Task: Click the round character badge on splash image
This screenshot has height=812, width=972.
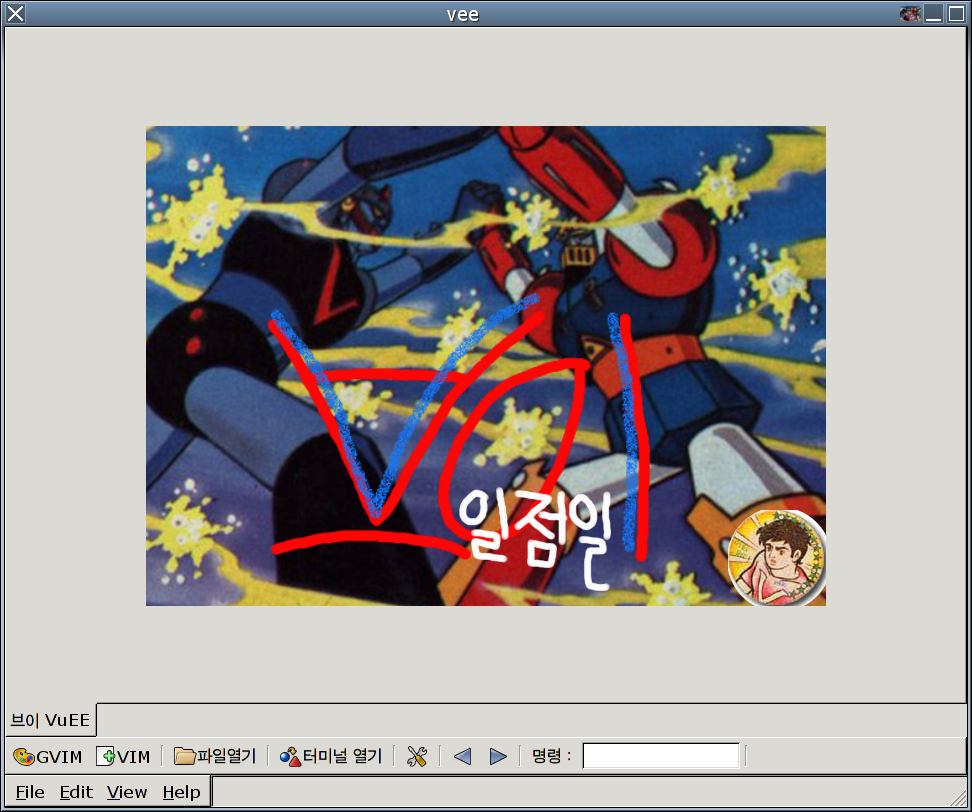Action: click(x=776, y=558)
